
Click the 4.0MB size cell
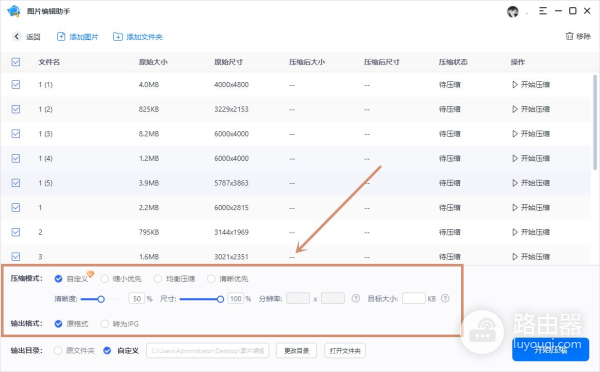coord(149,85)
